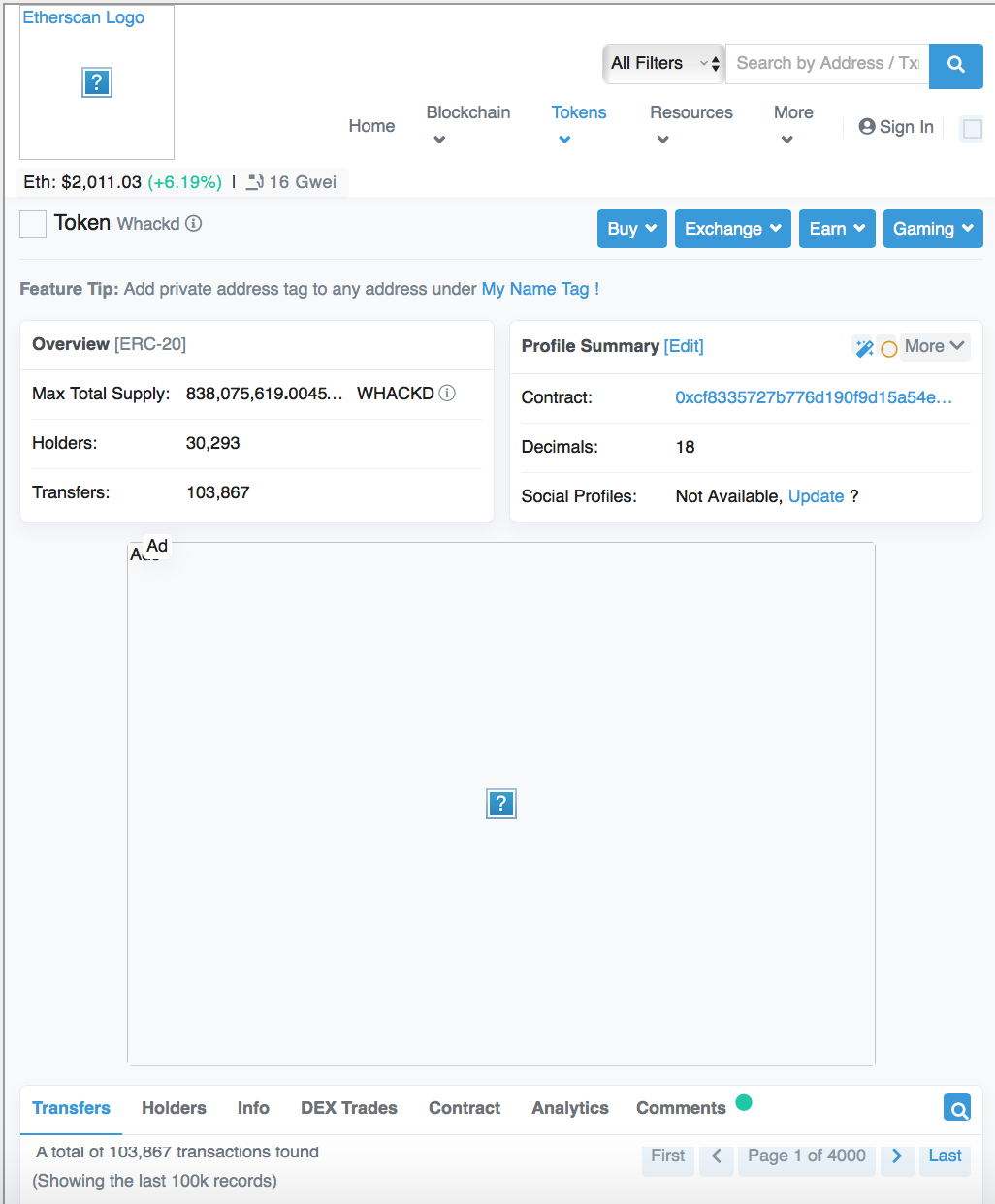995x1204 pixels.
Task: Click the [Edit] link in Profile Summary
Action: [x=684, y=346]
